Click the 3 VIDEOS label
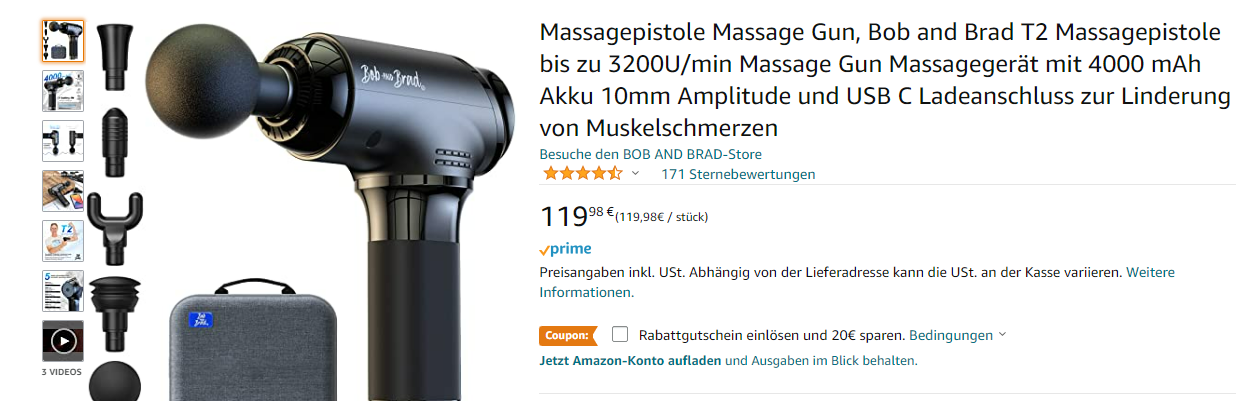This screenshot has width=1260, height=401. [x=62, y=371]
